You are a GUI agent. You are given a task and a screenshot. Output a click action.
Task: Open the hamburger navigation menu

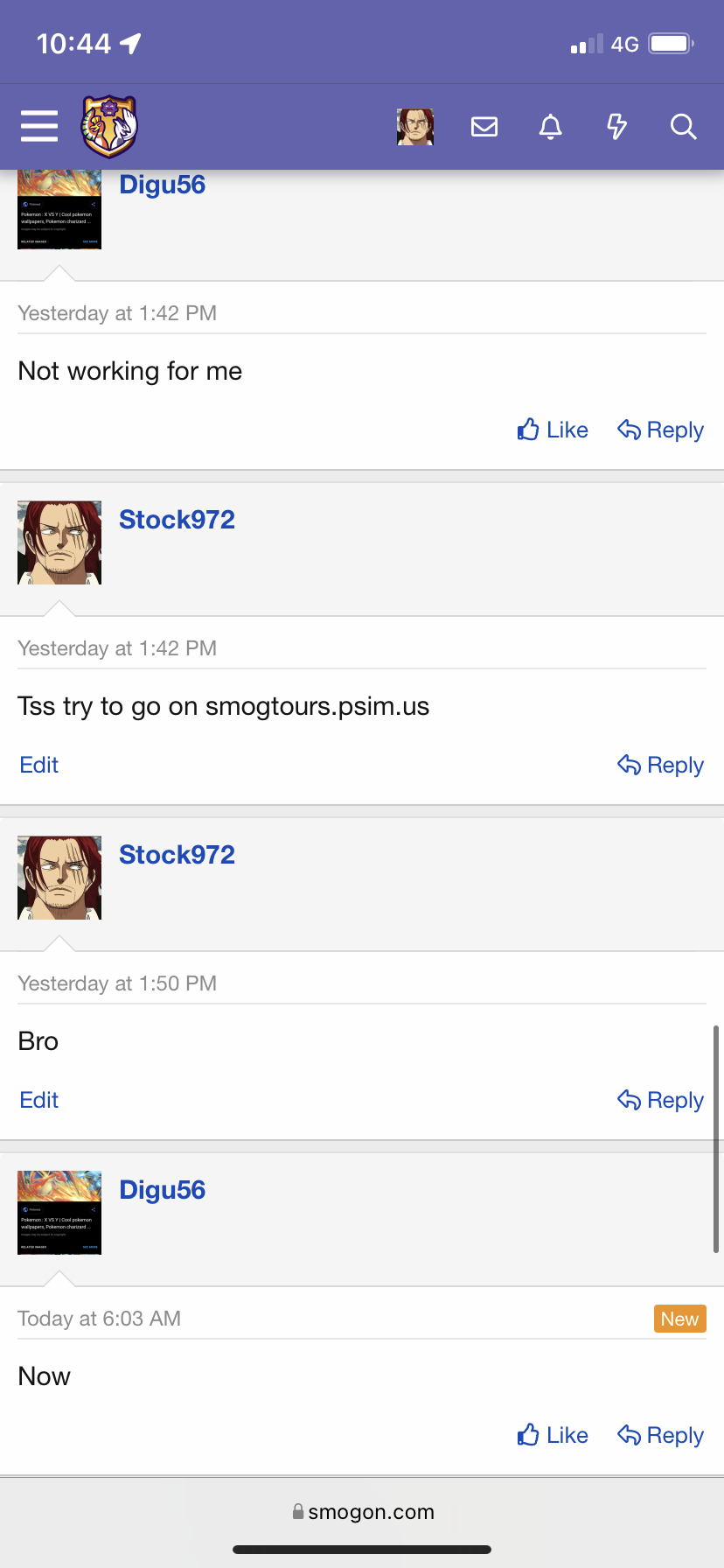coord(39,127)
